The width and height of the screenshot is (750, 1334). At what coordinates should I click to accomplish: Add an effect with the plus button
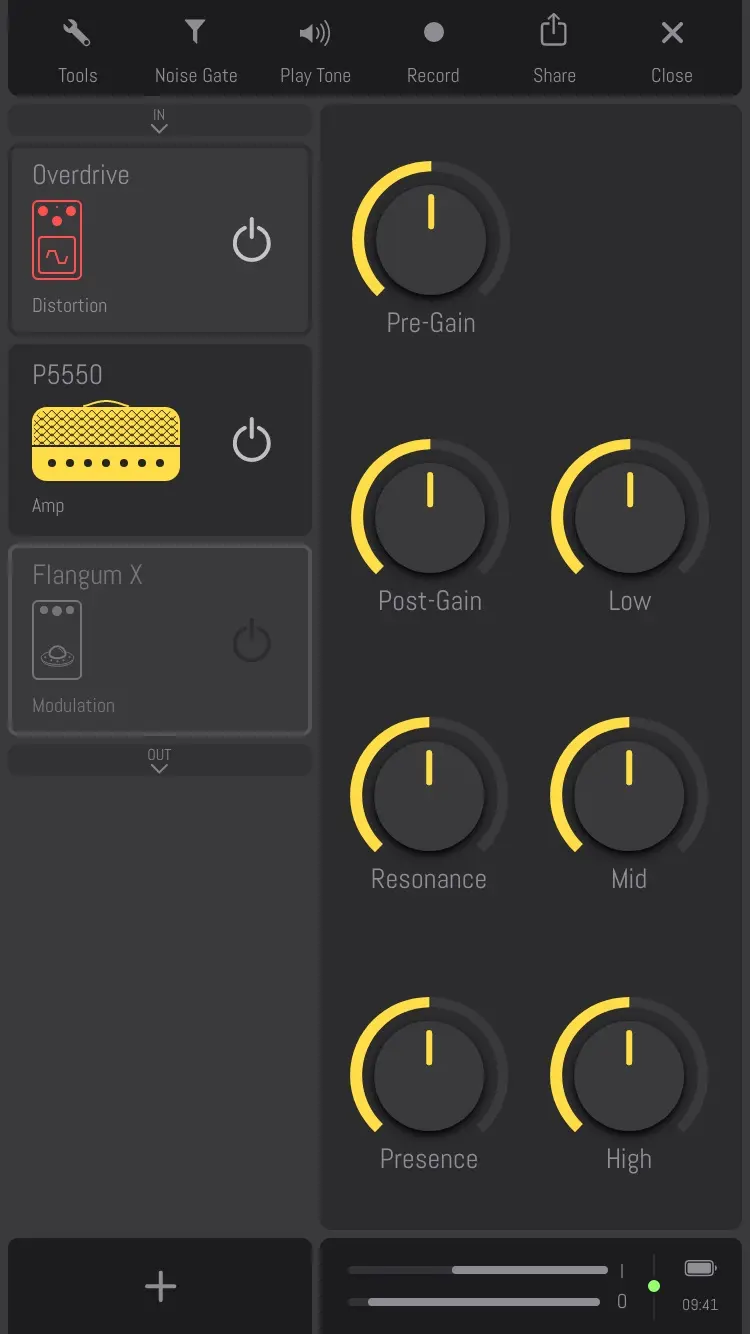pyautogui.click(x=160, y=1286)
